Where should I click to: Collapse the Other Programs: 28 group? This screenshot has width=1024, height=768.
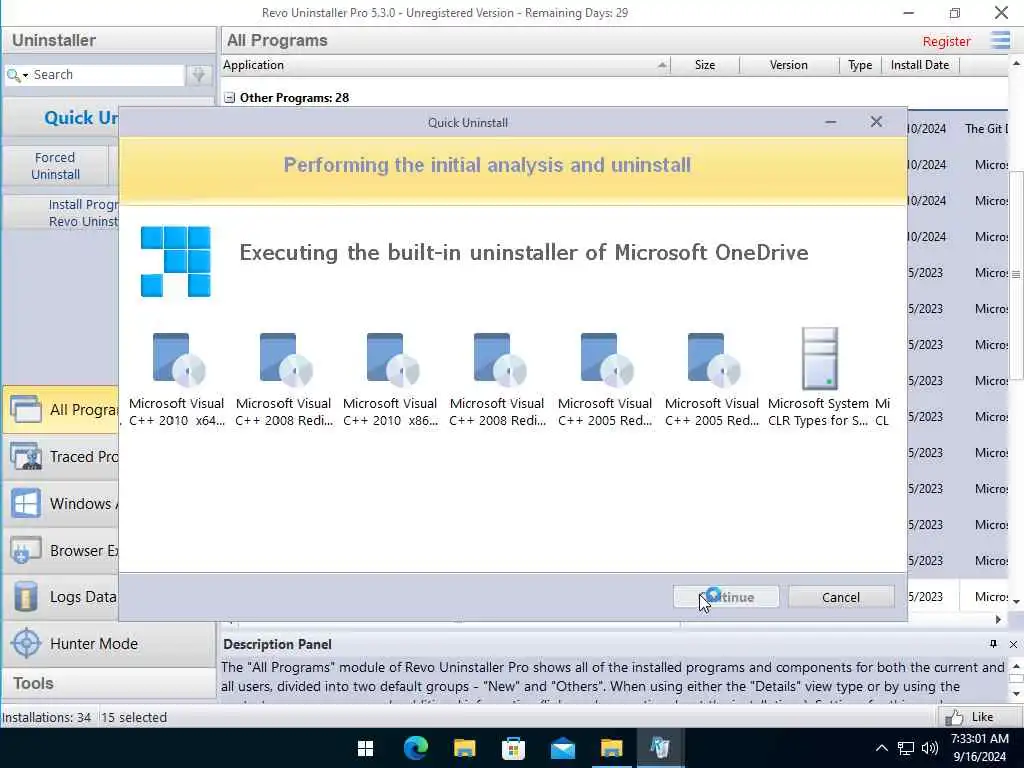pos(229,98)
